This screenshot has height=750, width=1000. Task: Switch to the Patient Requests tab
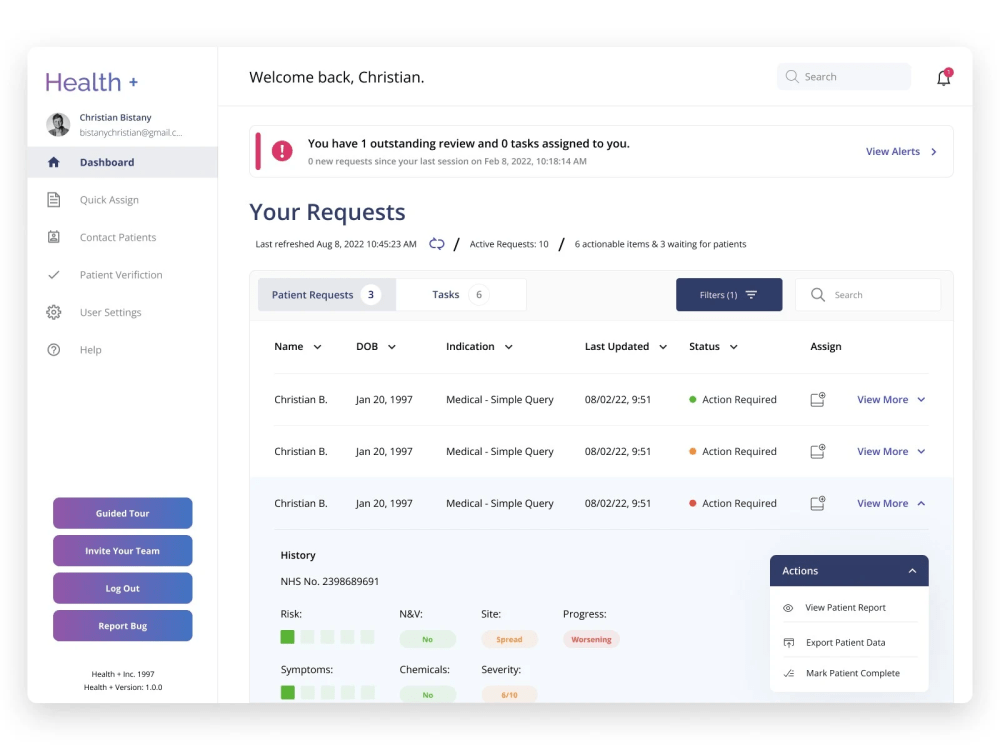(327, 295)
